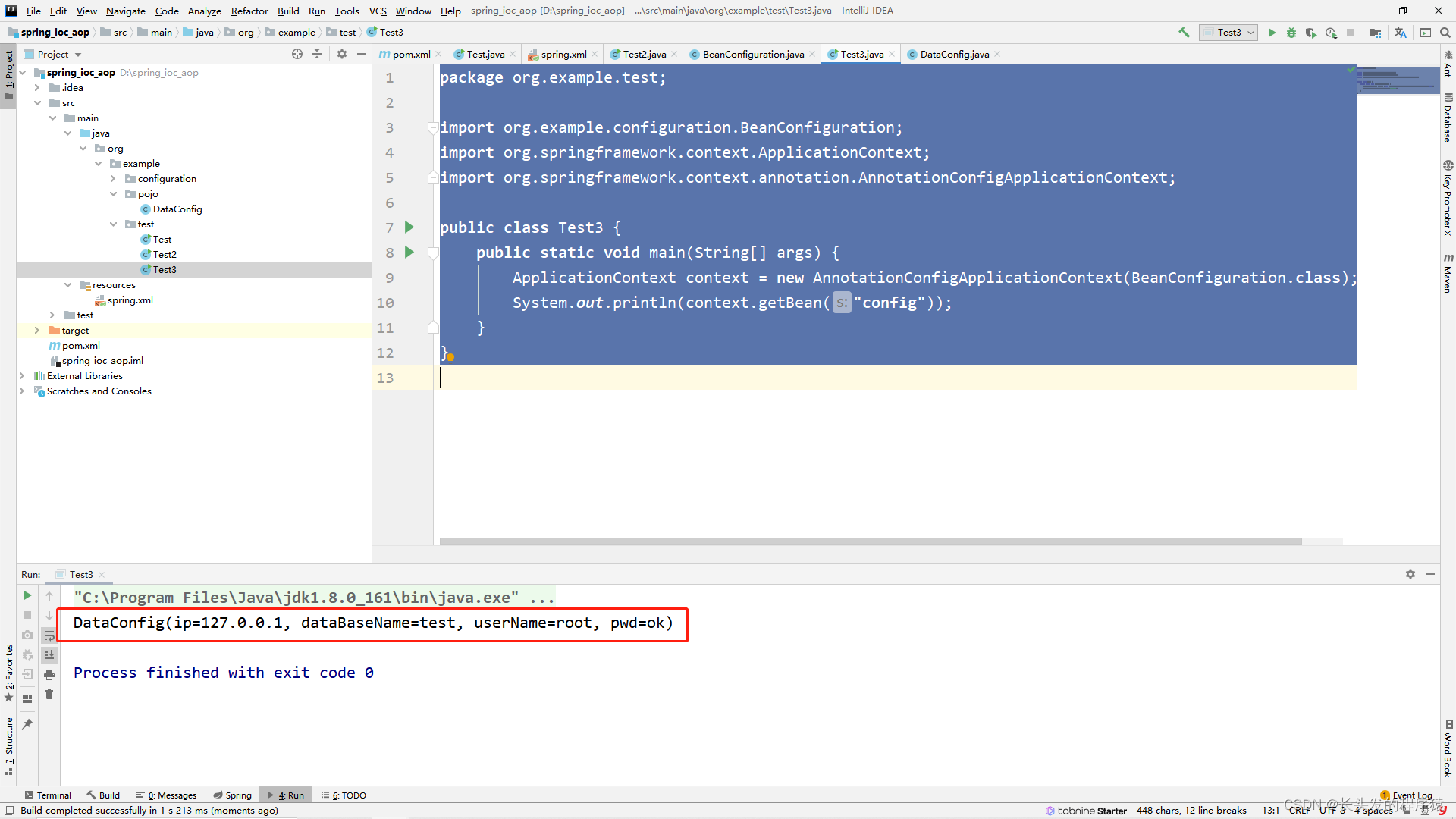The width and height of the screenshot is (1456, 819).
Task: Open the Test3 run configuration dropdown
Action: click(1228, 33)
